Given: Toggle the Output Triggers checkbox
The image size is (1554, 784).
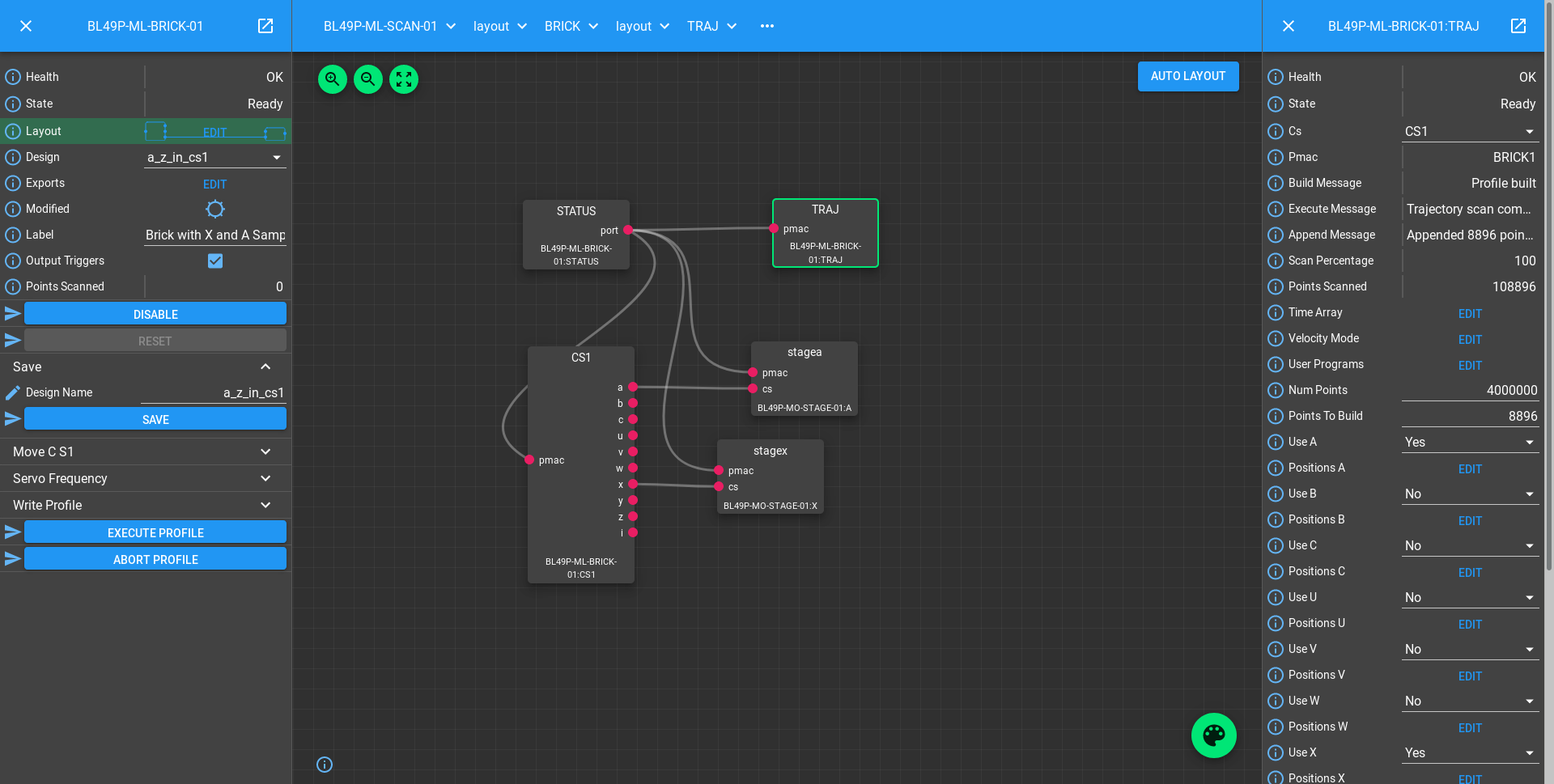Looking at the screenshot, I should point(215,261).
